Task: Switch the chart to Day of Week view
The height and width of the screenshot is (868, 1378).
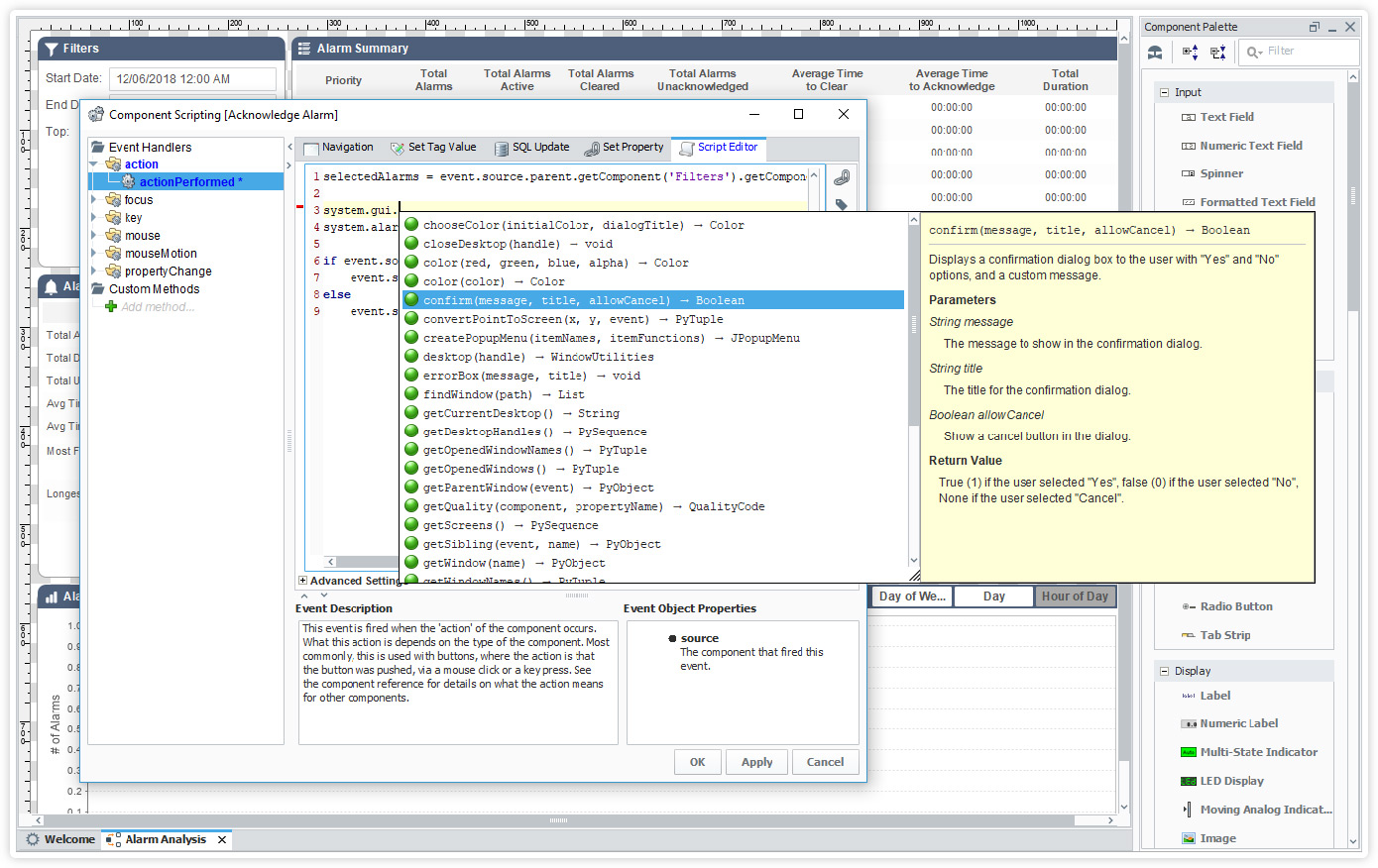Action: pos(909,597)
